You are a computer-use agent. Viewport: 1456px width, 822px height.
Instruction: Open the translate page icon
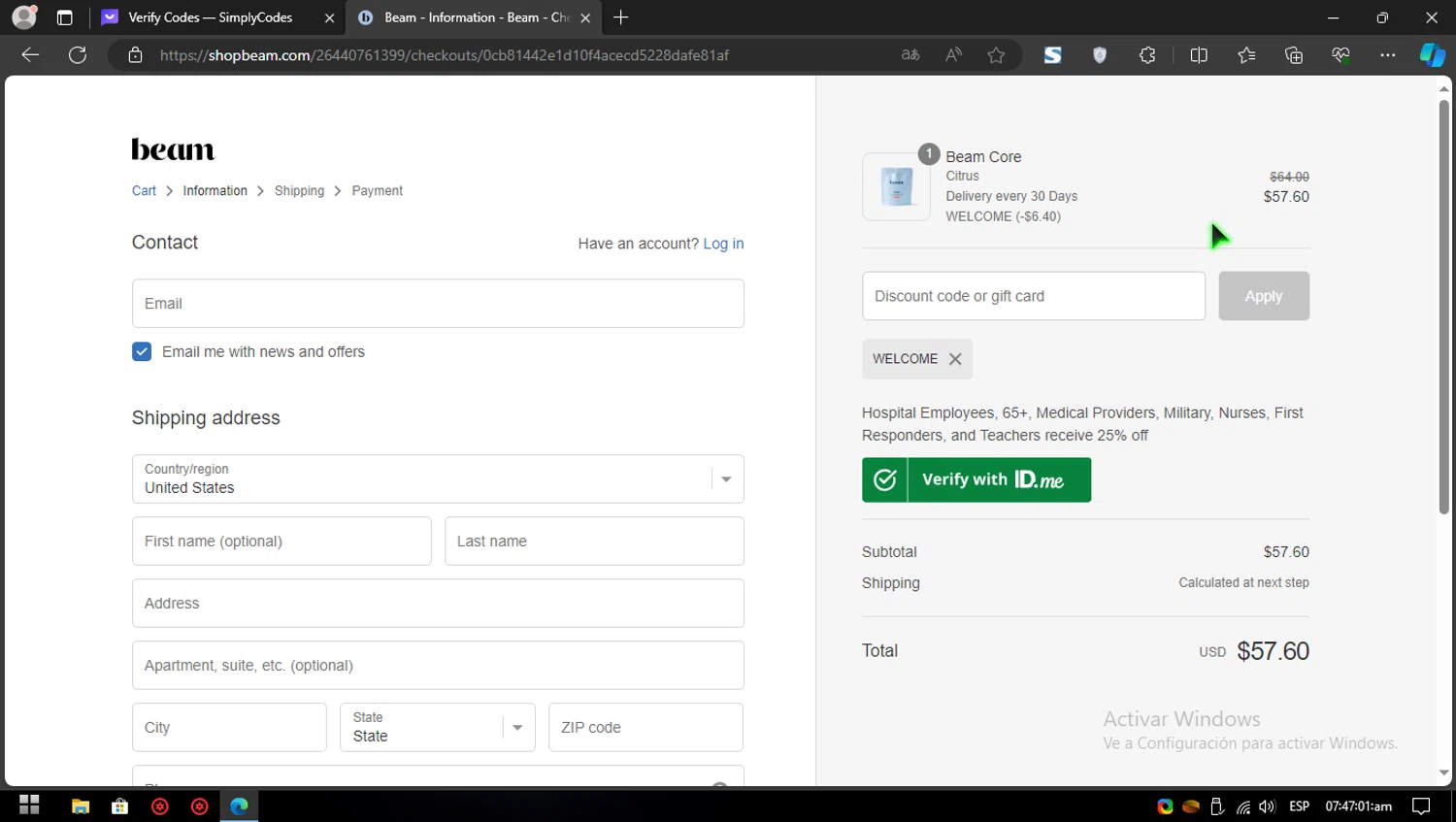[910, 55]
